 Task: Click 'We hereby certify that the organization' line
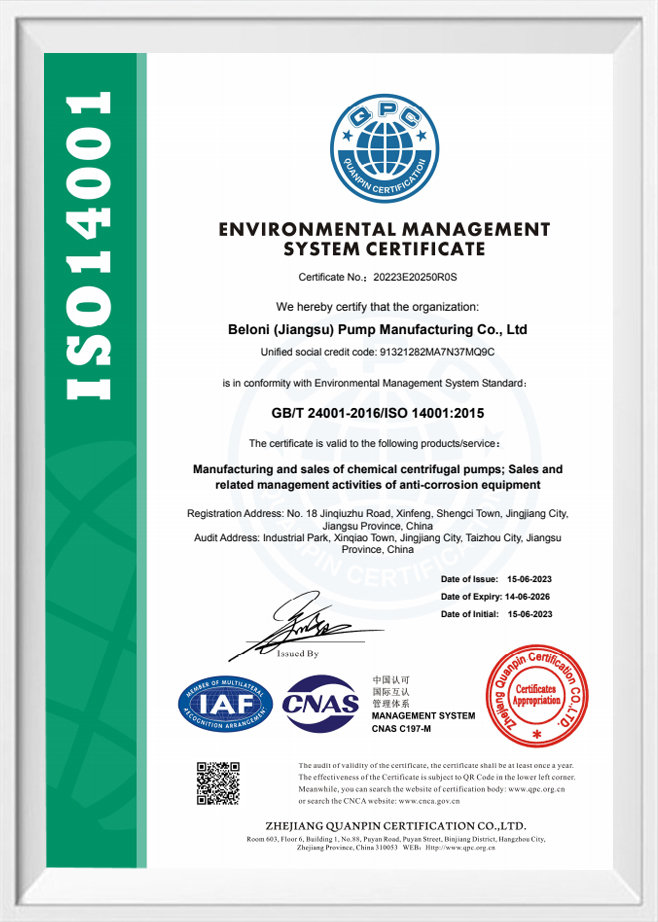pyautogui.click(x=378, y=307)
